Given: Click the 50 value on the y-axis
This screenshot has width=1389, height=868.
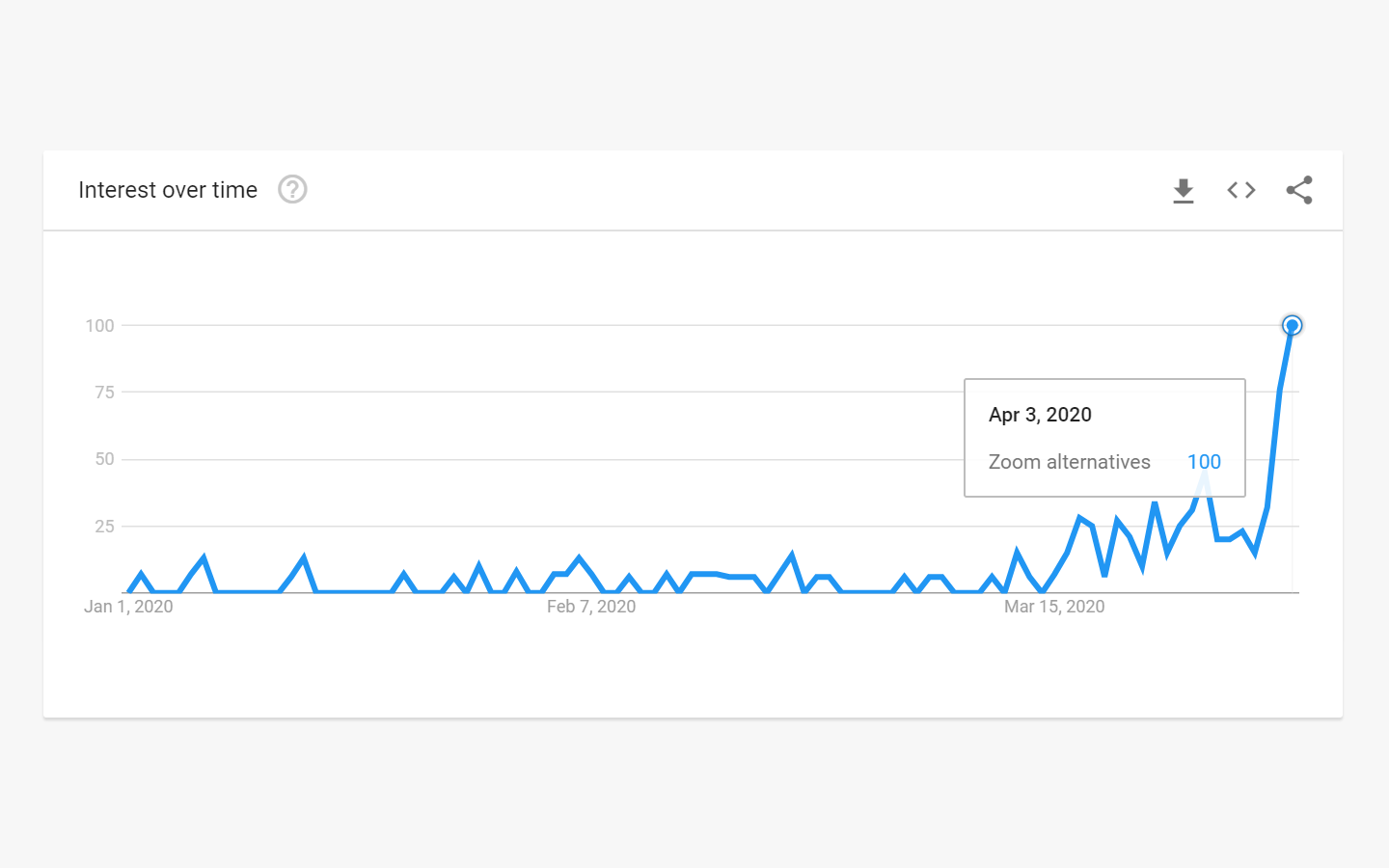Looking at the screenshot, I should click(x=104, y=459).
